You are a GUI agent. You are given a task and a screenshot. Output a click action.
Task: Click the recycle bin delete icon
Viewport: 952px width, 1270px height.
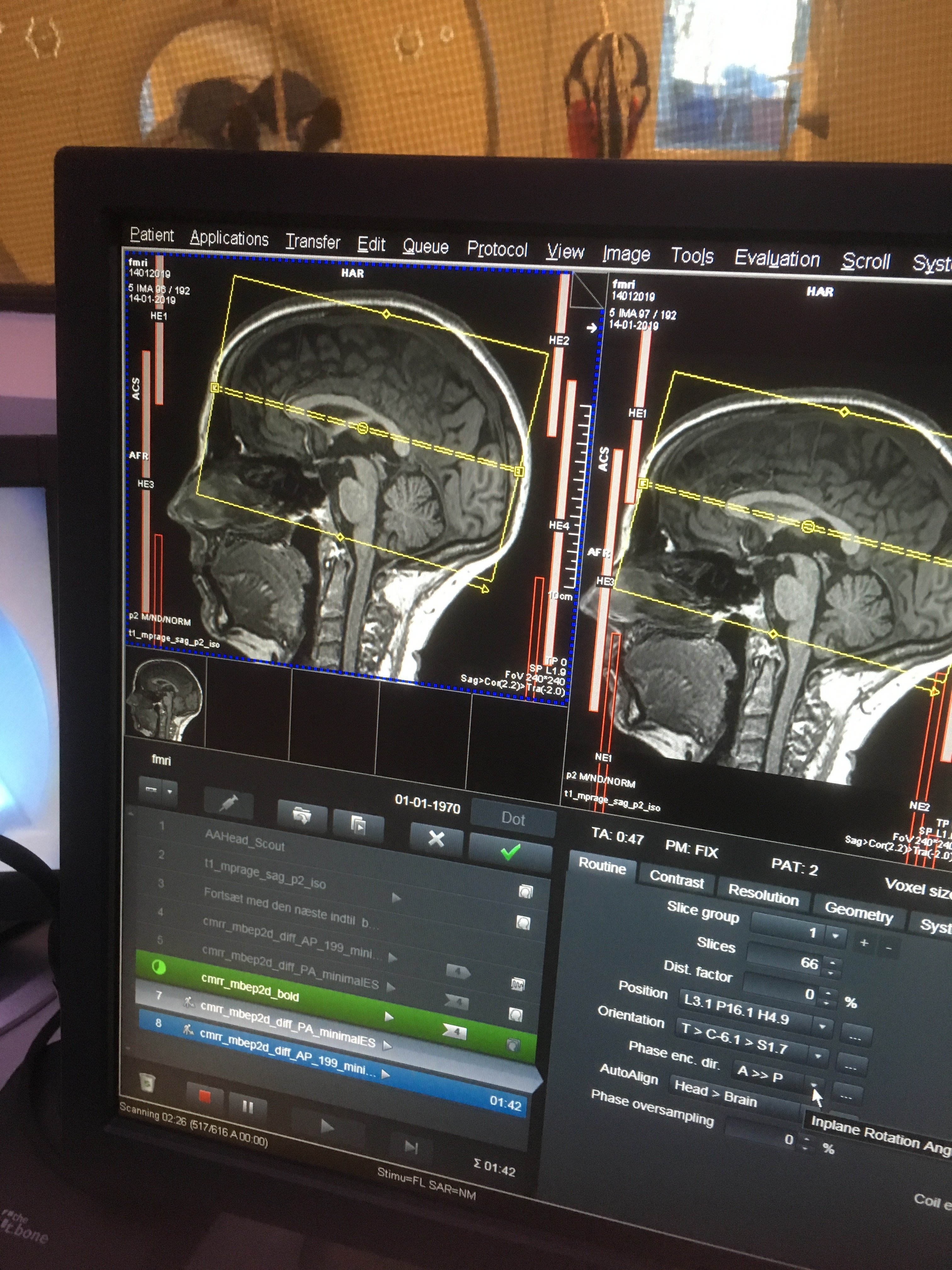point(147,1083)
